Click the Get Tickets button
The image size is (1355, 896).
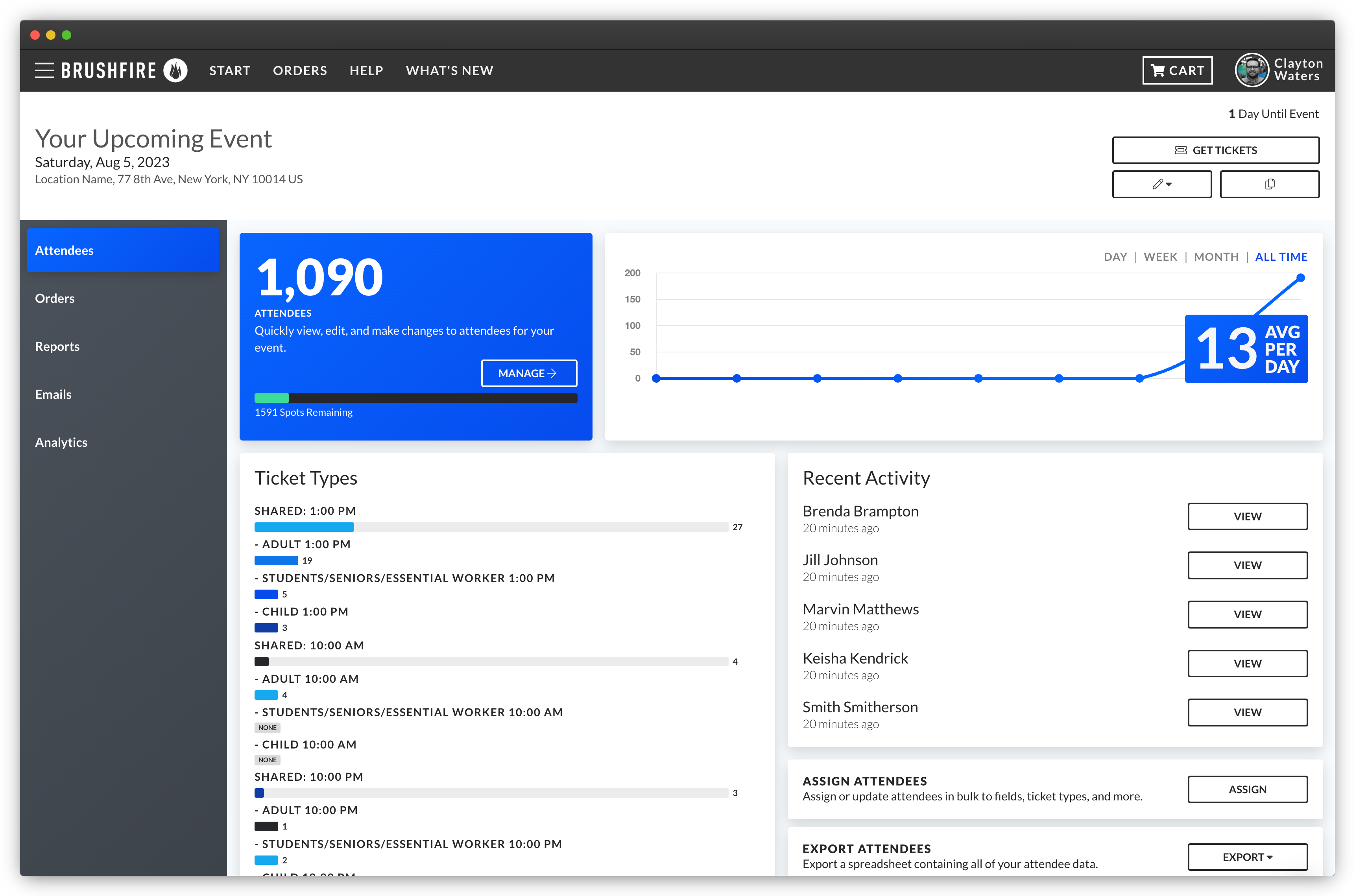pyautogui.click(x=1215, y=150)
